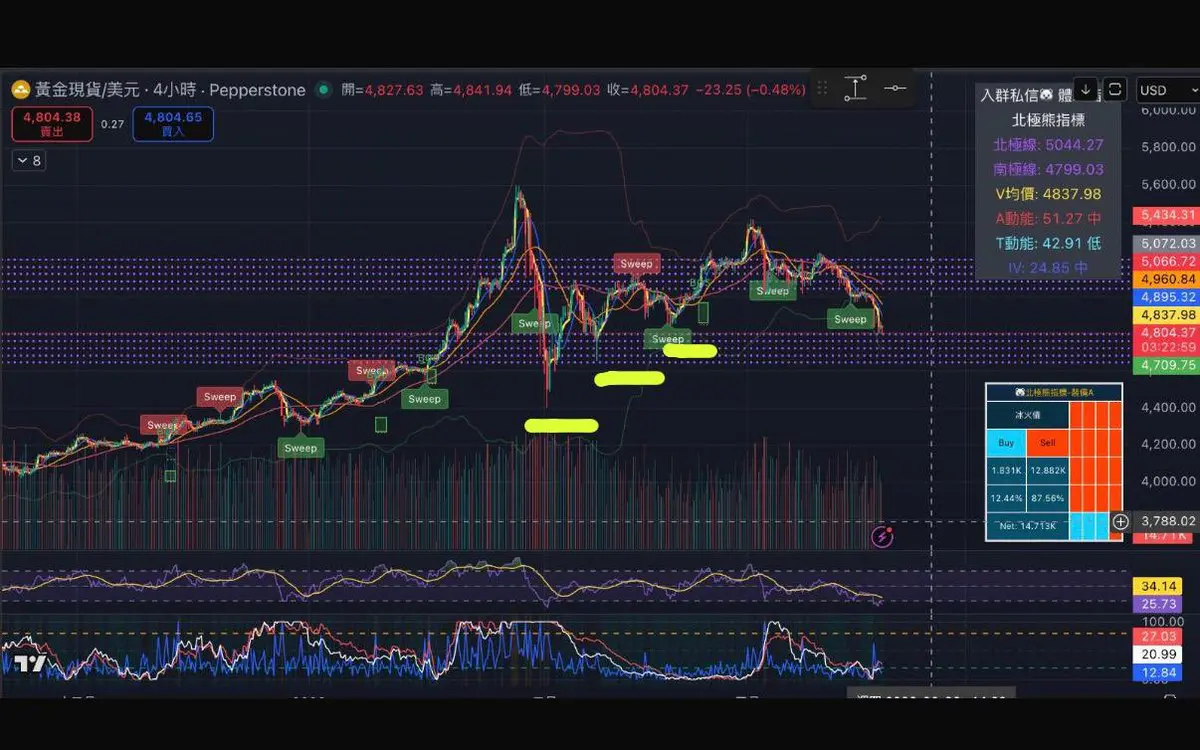Click the 0.27 spread value
Image resolution: width=1200 pixels, height=750 pixels.
112,124
